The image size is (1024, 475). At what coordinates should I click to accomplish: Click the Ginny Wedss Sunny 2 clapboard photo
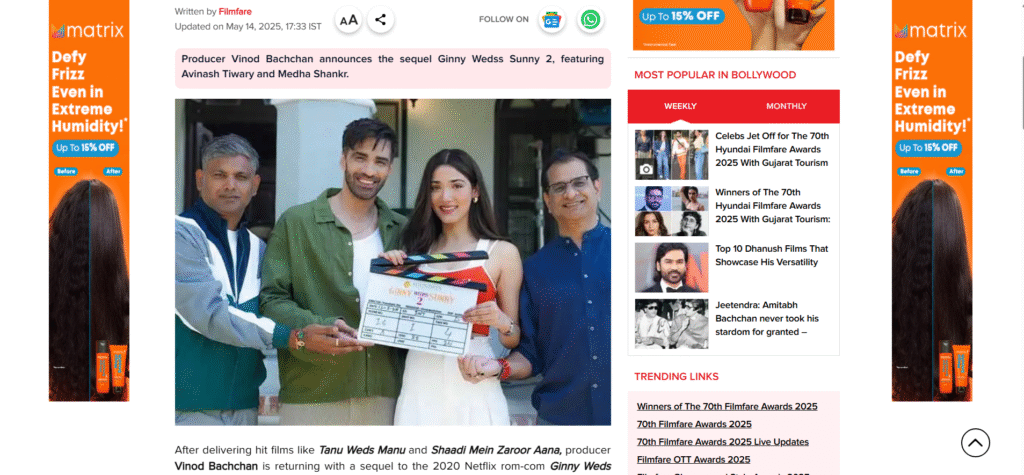pyautogui.click(x=393, y=262)
